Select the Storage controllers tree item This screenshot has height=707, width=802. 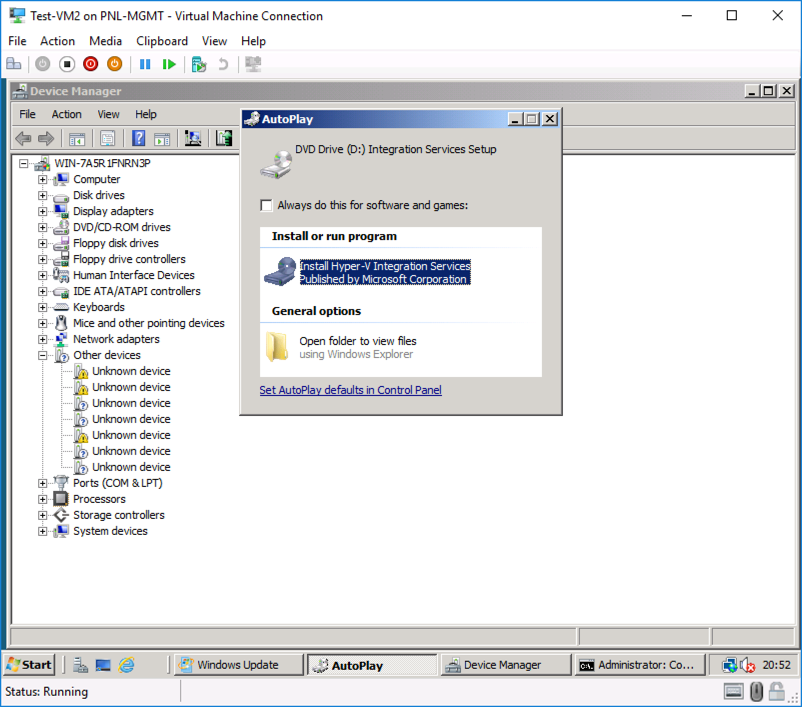(119, 515)
